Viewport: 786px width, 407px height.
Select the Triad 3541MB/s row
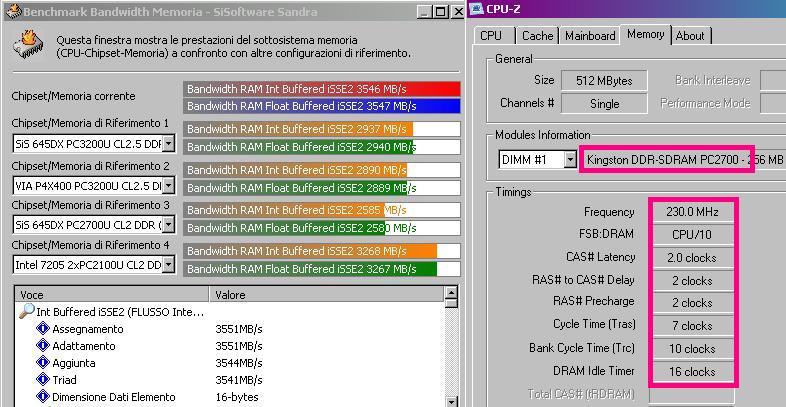tap(230, 380)
